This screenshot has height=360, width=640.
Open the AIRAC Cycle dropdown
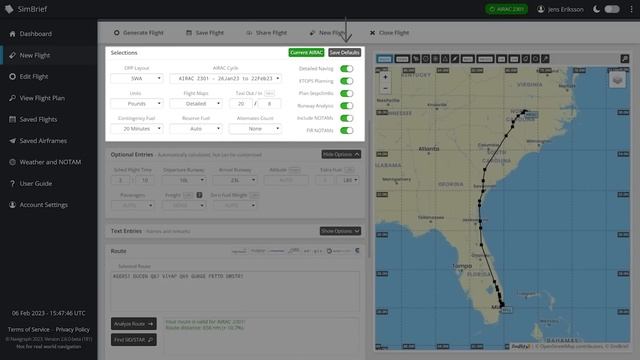[225, 78]
